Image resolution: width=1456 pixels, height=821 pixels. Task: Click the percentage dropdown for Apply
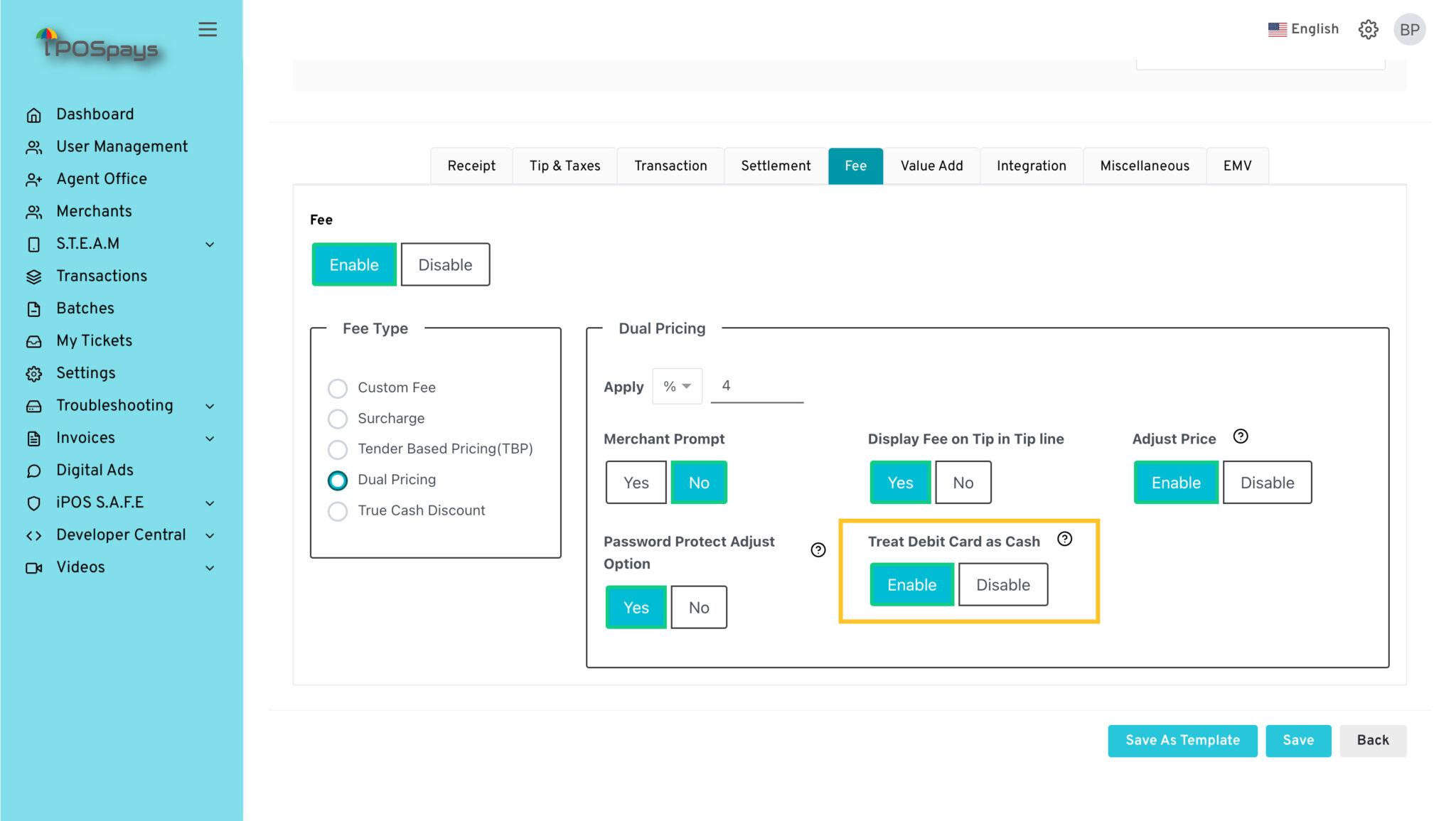pos(676,385)
